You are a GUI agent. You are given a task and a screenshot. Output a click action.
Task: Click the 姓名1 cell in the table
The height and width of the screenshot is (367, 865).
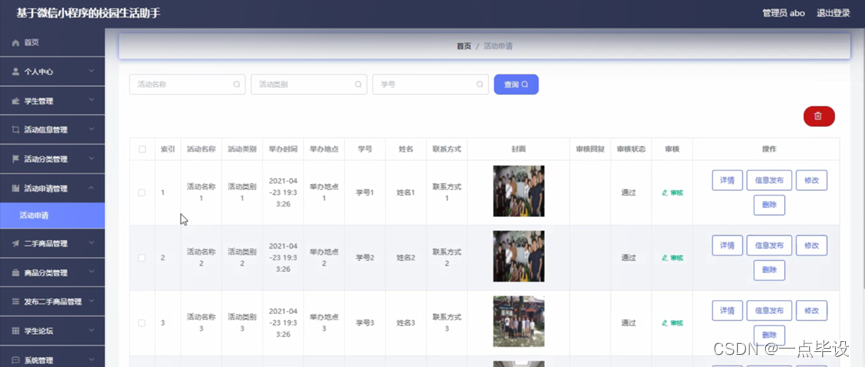pos(405,193)
